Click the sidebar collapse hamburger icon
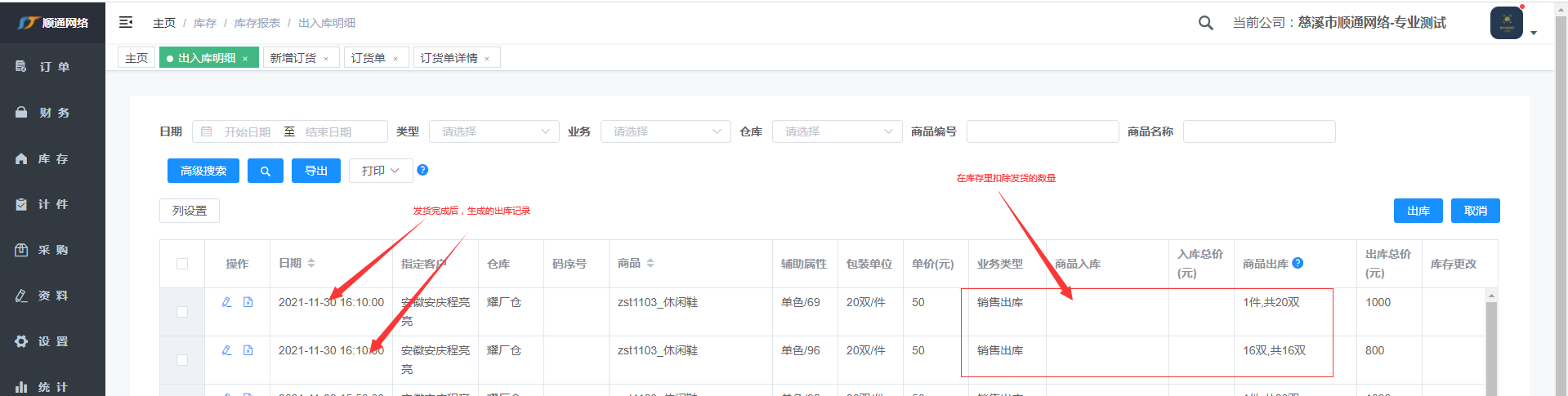This screenshot has height=396, width=1568. coord(126,22)
